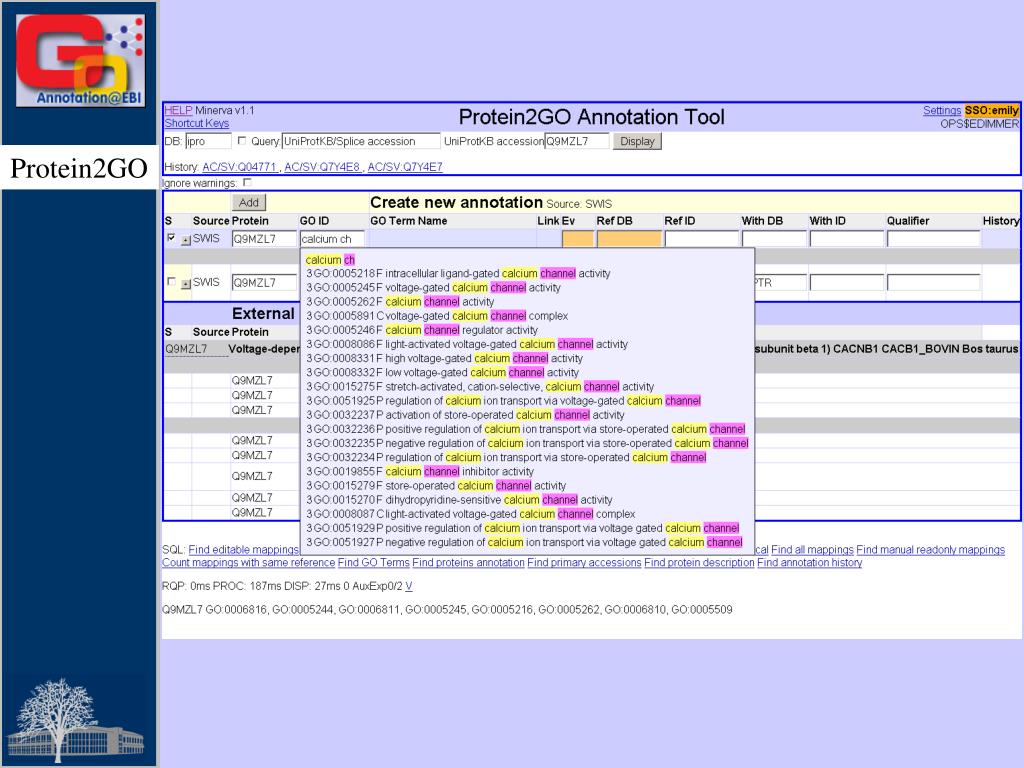Image resolution: width=1024 pixels, height=768 pixels.
Task: Open history entry AC/SV:Q04771
Action: tap(240, 167)
